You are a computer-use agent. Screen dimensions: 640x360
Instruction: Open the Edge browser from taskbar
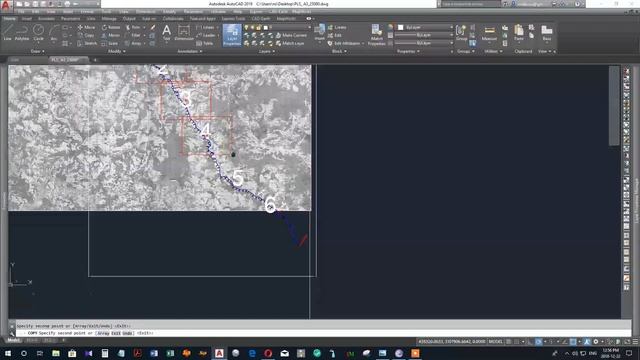[252, 353]
